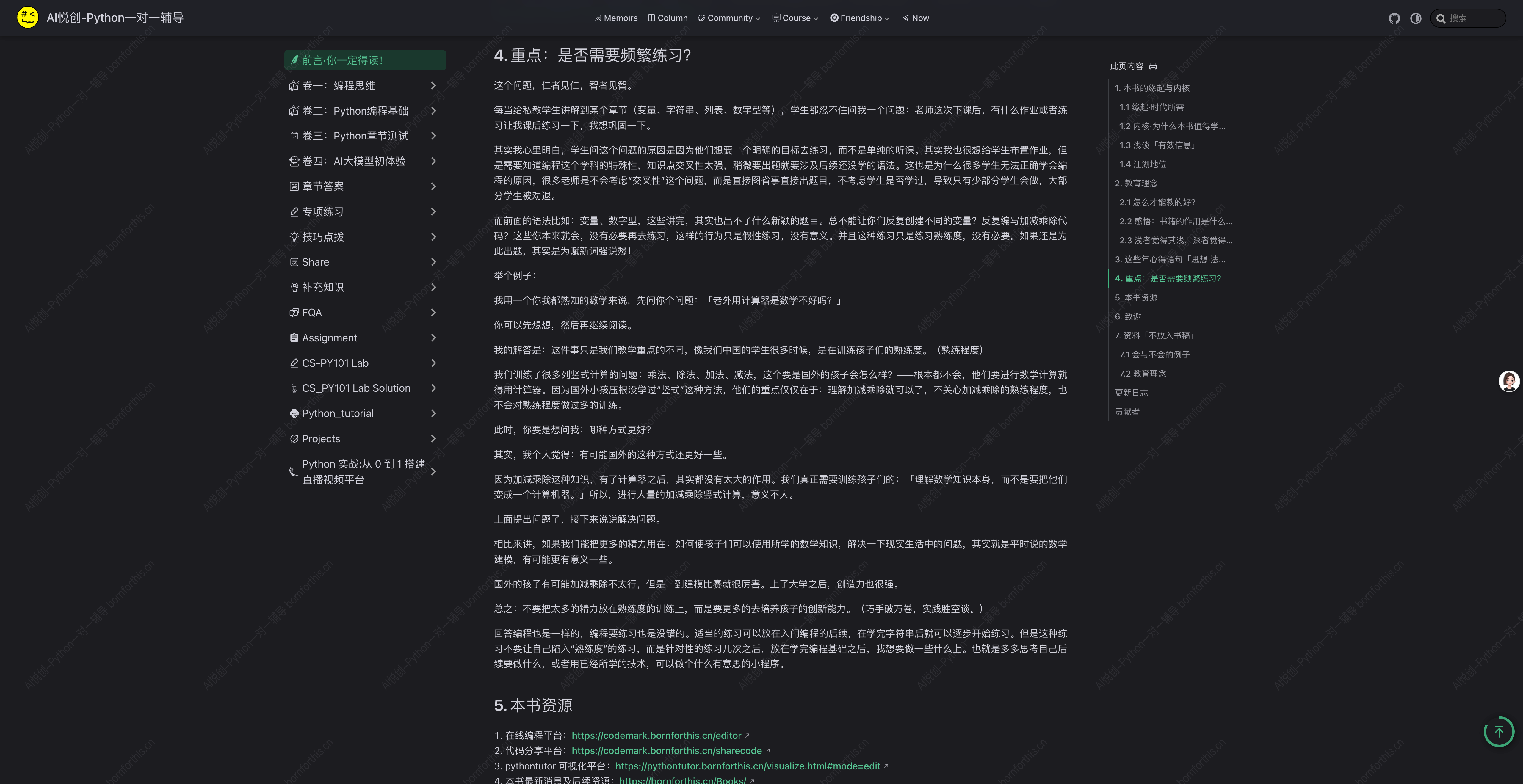The height and width of the screenshot is (784, 1523).
Task: Open the AI悦创-Python一对一辅导 home title
Action: (115, 18)
